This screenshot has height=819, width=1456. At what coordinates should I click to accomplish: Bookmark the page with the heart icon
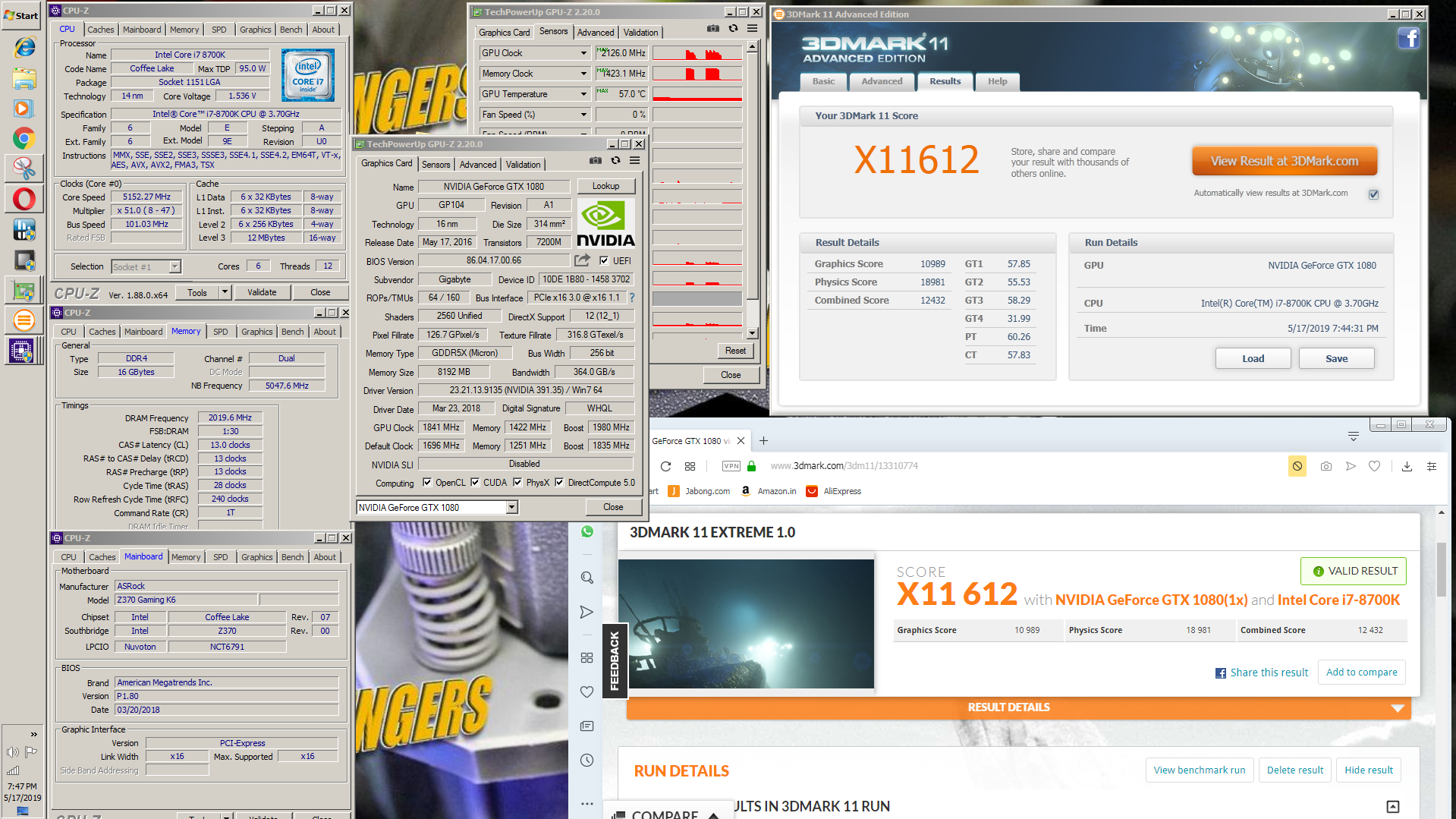click(x=1374, y=466)
